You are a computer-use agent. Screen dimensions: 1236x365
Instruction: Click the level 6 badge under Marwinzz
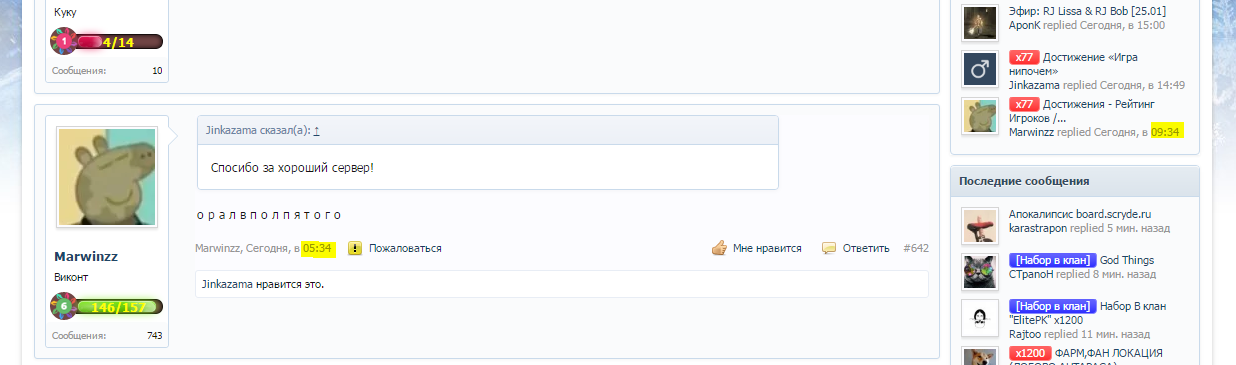(x=64, y=307)
